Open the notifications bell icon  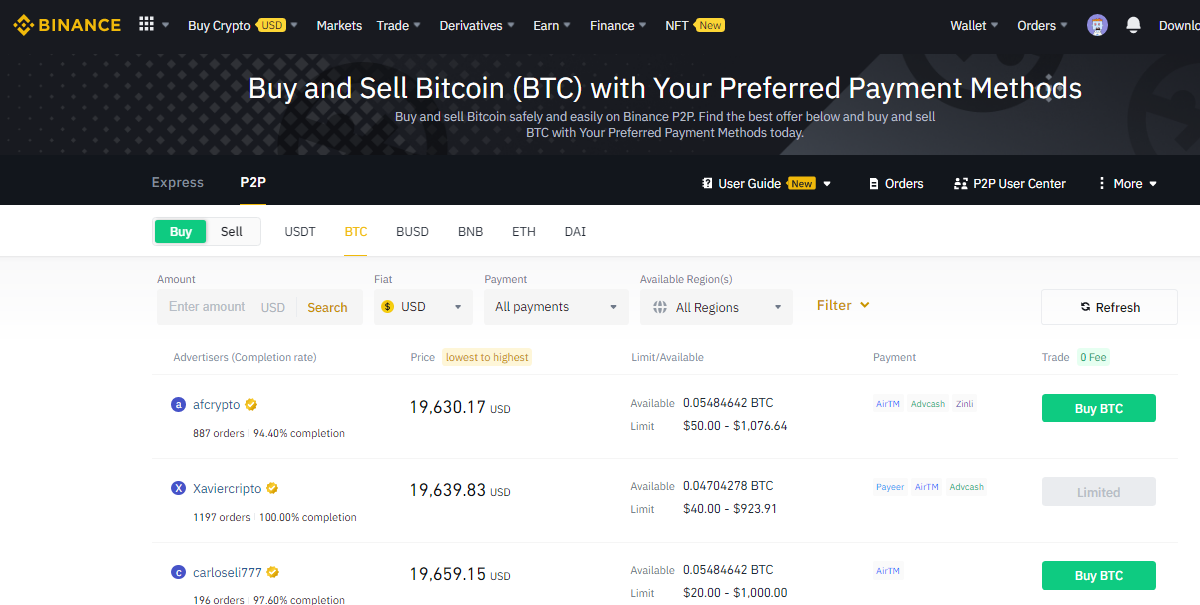tap(1133, 26)
